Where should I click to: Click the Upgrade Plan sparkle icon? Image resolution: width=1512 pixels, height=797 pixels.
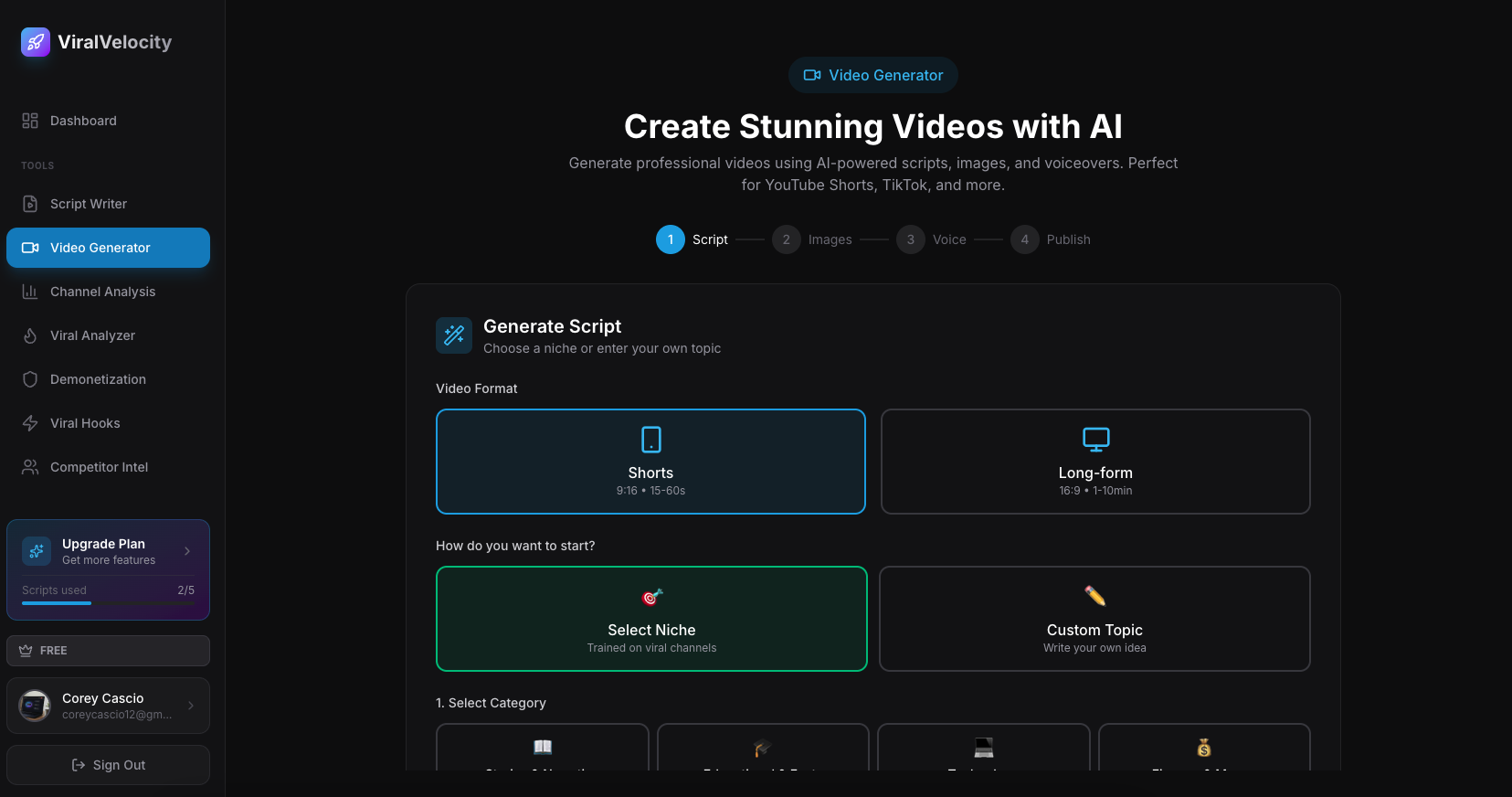point(37,551)
